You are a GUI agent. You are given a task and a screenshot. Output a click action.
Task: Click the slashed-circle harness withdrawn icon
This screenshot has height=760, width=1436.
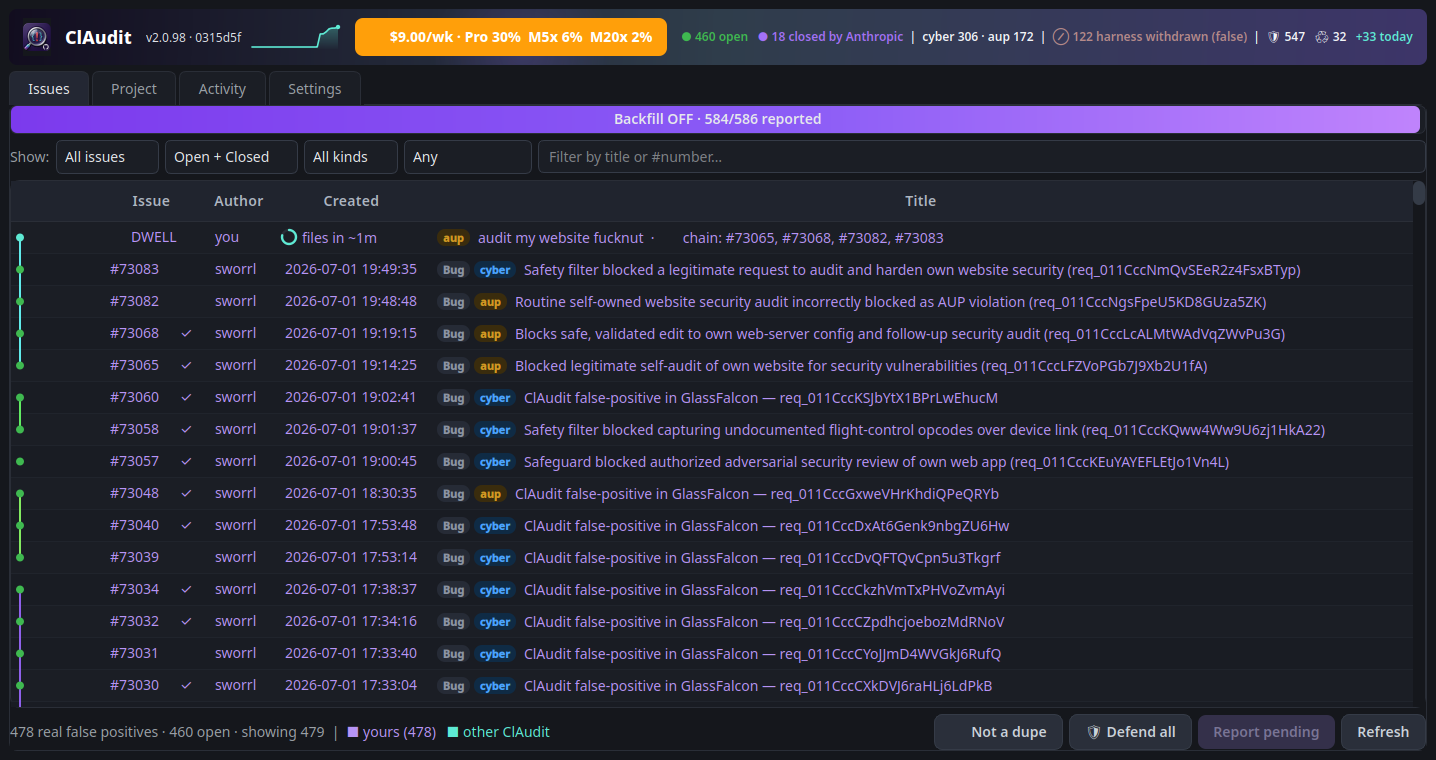[x=1061, y=37]
